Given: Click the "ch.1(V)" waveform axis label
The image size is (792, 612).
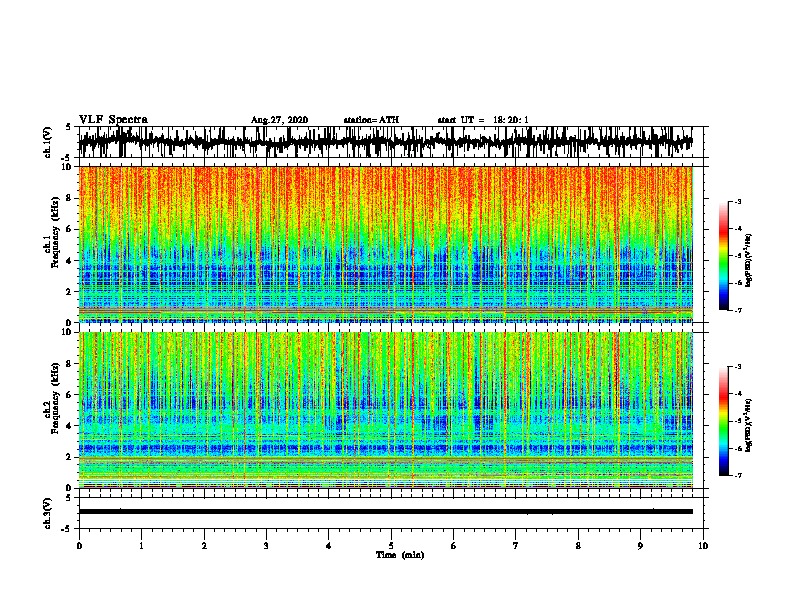Looking at the screenshot, I should pyautogui.click(x=47, y=142).
